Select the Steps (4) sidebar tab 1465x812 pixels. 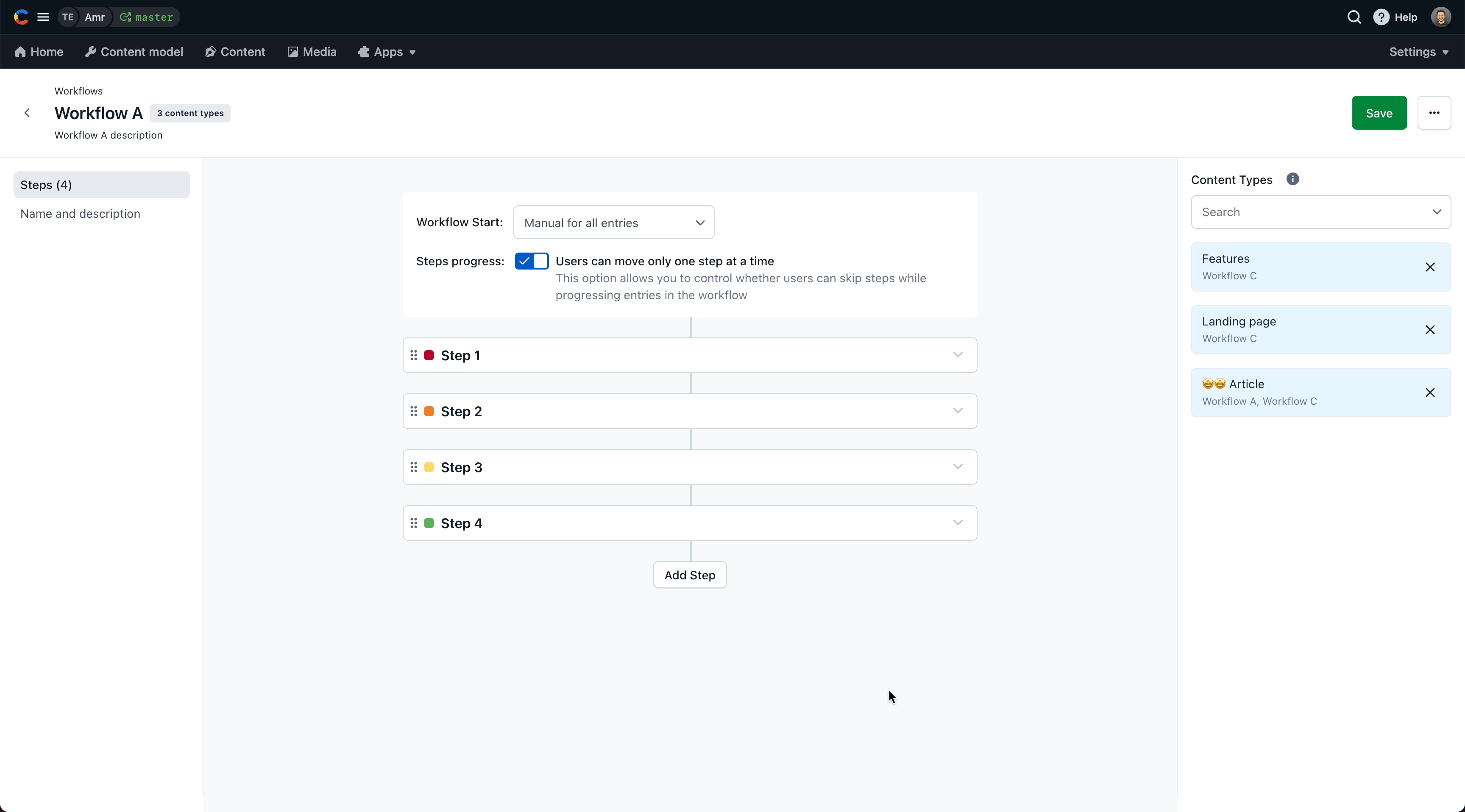click(x=102, y=185)
